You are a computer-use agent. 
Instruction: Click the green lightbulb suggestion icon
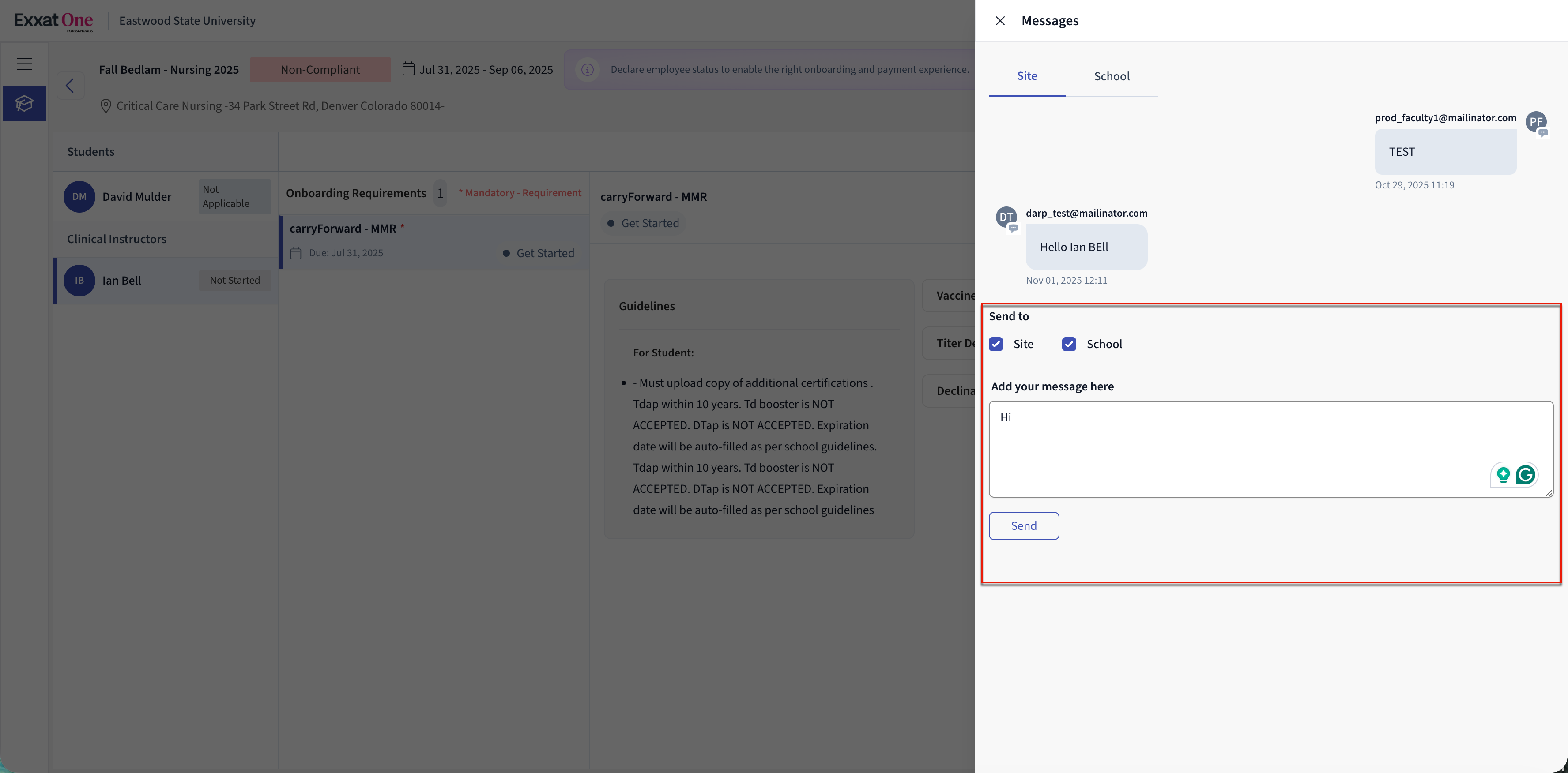click(1503, 475)
